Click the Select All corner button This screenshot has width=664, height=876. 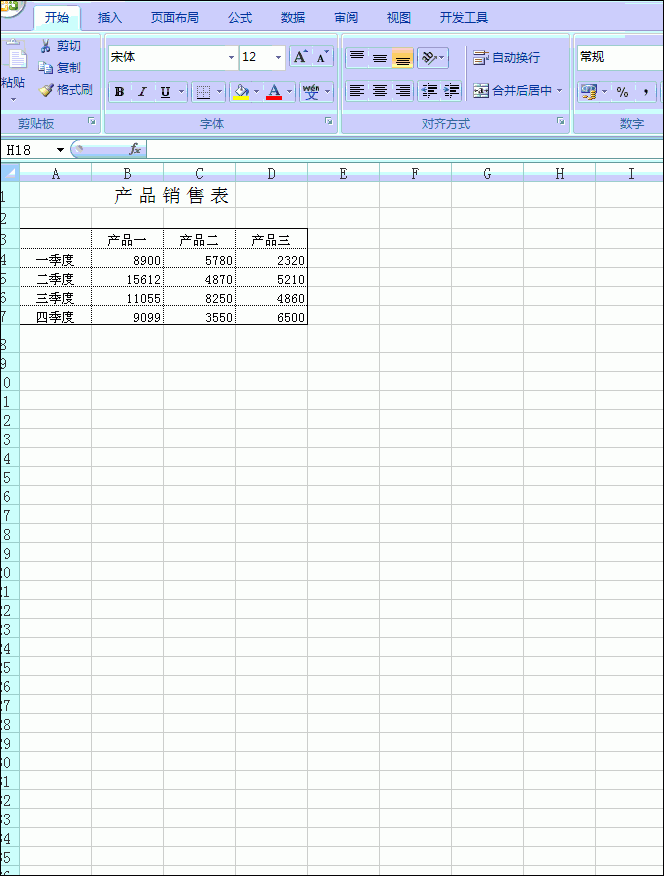pos(11,173)
